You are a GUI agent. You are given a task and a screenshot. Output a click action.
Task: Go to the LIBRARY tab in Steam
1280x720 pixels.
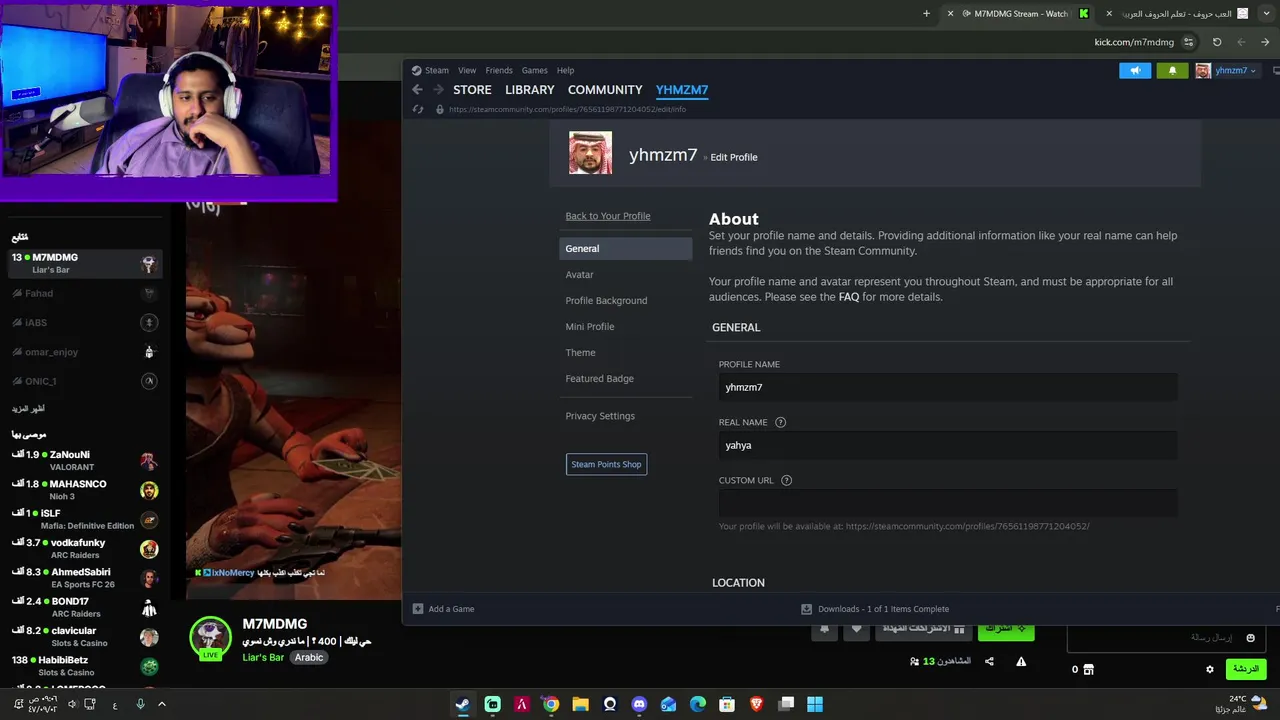pos(529,90)
